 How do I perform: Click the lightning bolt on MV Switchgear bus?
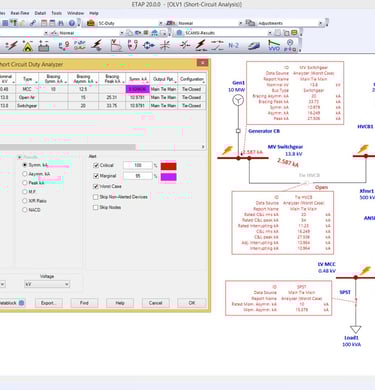click(x=228, y=150)
